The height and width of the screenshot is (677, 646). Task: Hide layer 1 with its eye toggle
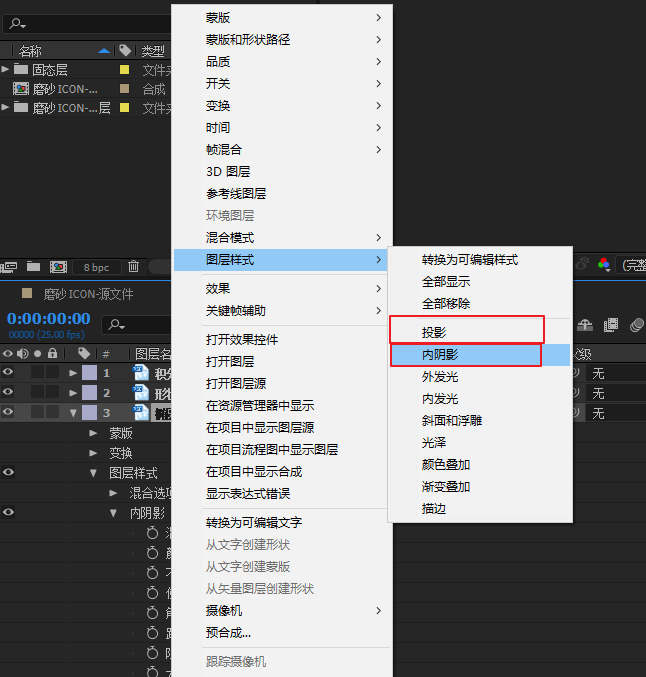[x=8, y=372]
